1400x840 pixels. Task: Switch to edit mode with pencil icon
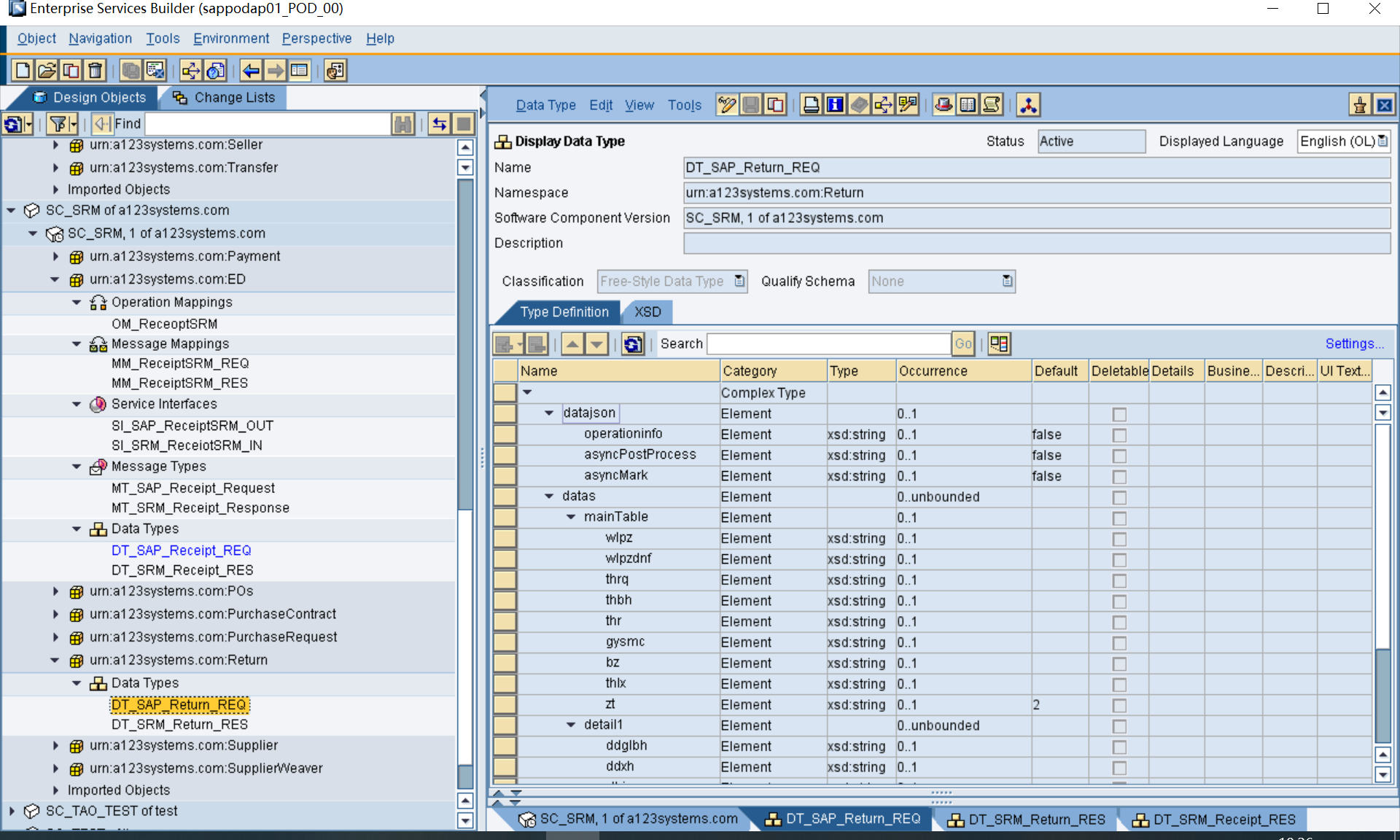tap(727, 105)
